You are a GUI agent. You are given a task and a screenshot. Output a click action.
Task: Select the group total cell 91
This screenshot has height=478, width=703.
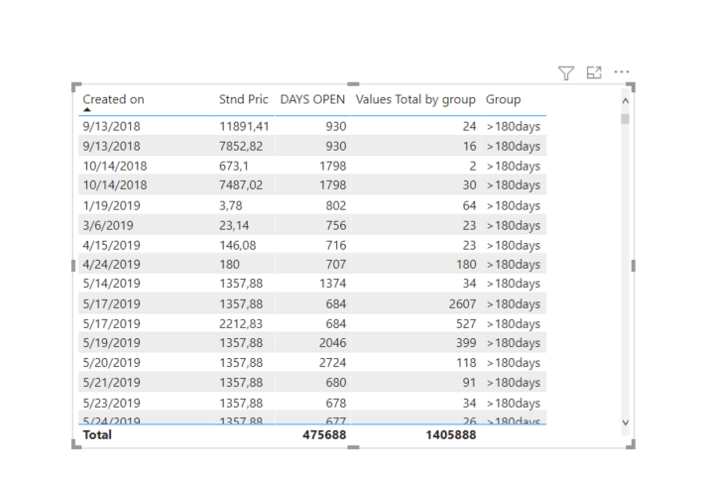(x=469, y=382)
